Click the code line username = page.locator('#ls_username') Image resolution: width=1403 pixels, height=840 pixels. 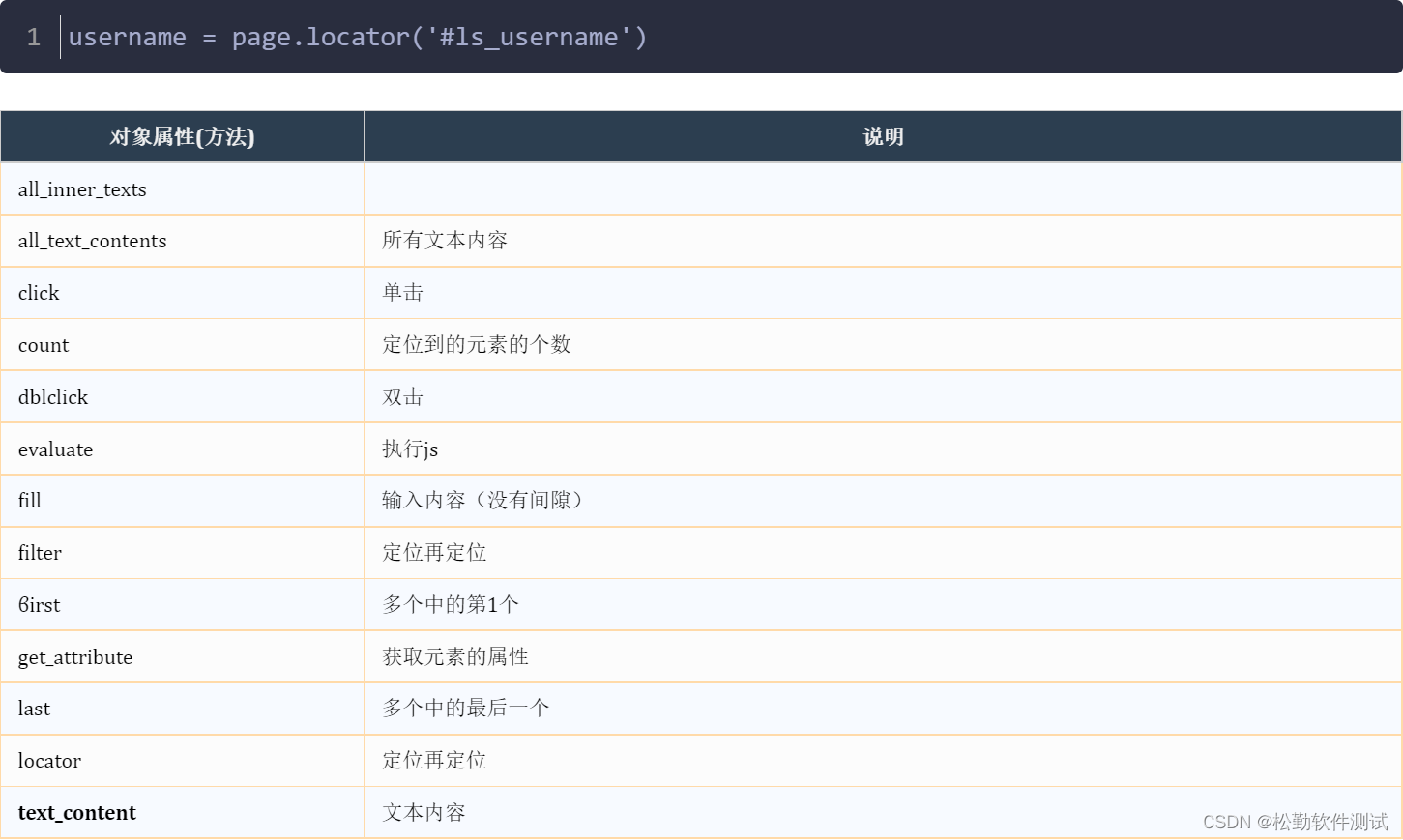pos(357,37)
